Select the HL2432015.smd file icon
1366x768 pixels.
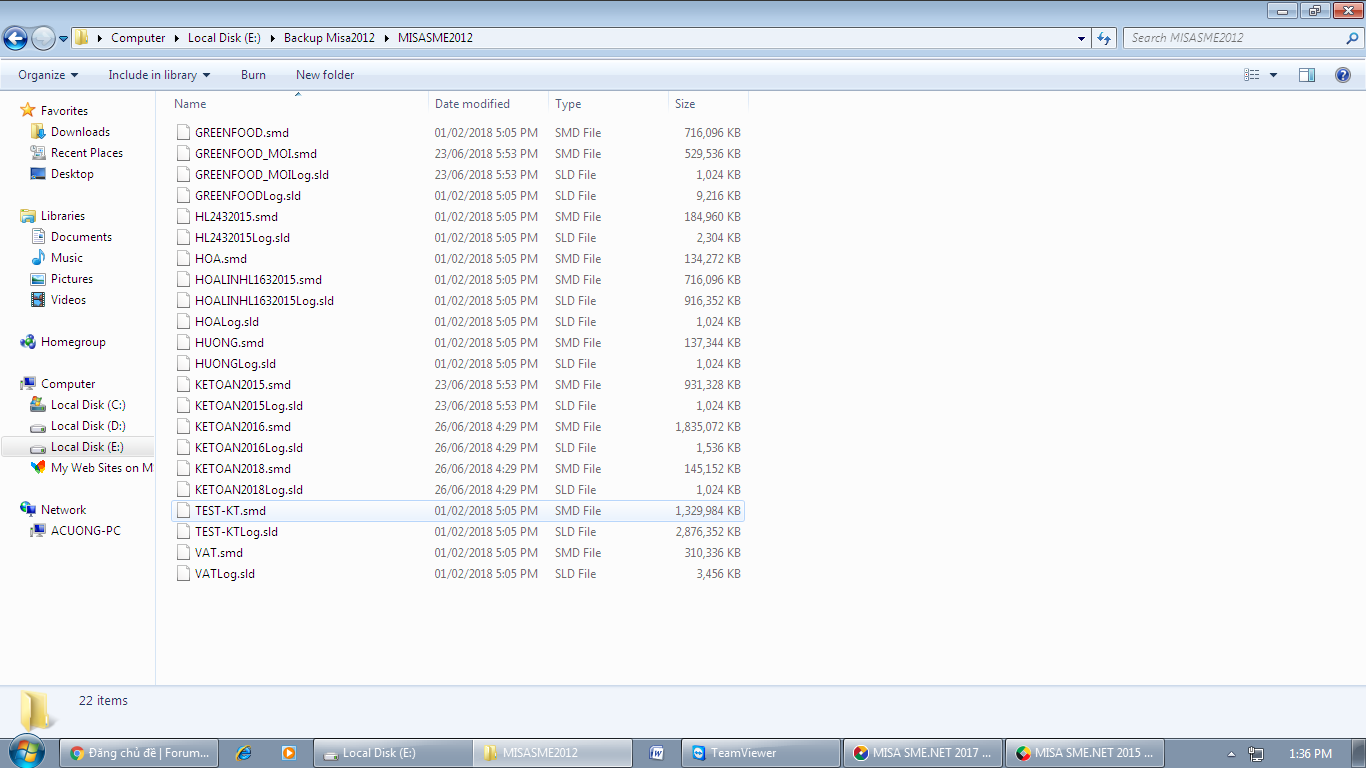pyautogui.click(x=183, y=216)
